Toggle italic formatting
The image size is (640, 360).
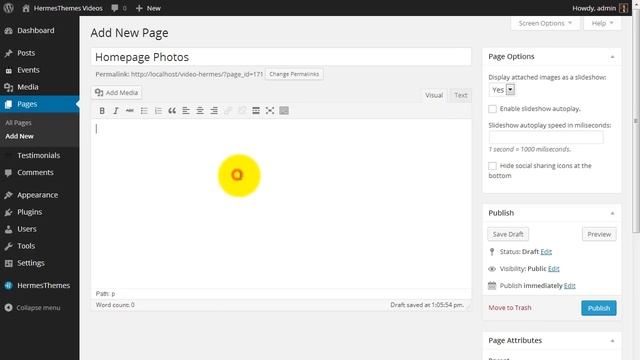click(x=116, y=111)
